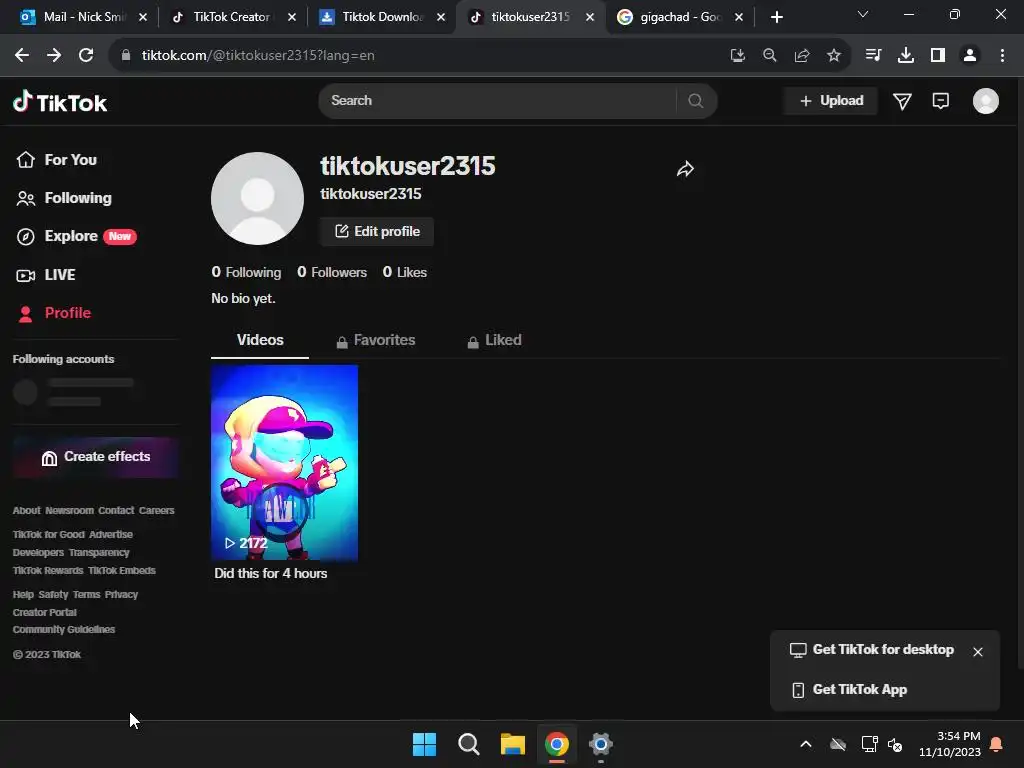1024x768 pixels.
Task: Click the large profile picture
Action: click(257, 199)
